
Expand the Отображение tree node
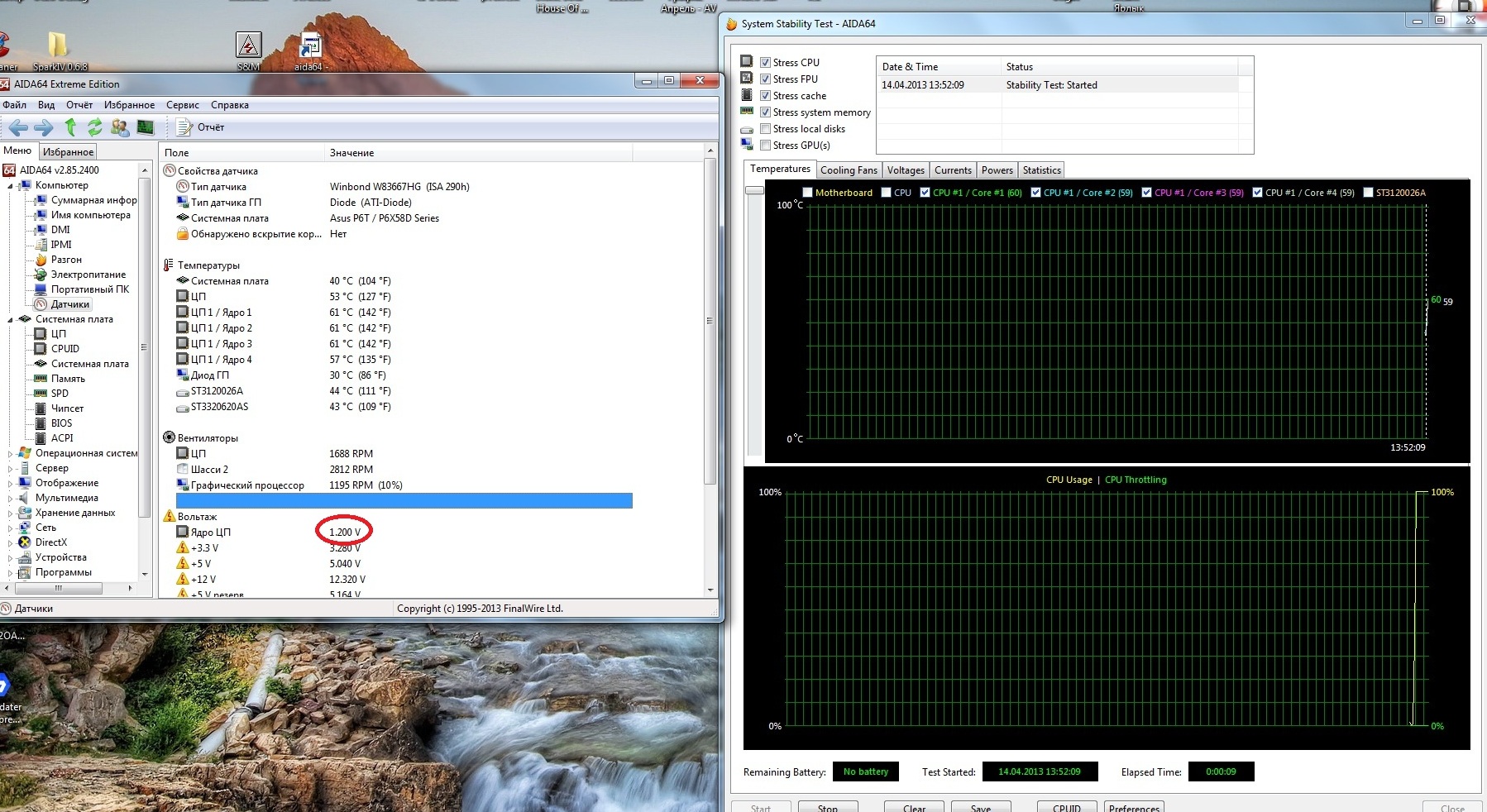(x=11, y=484)
